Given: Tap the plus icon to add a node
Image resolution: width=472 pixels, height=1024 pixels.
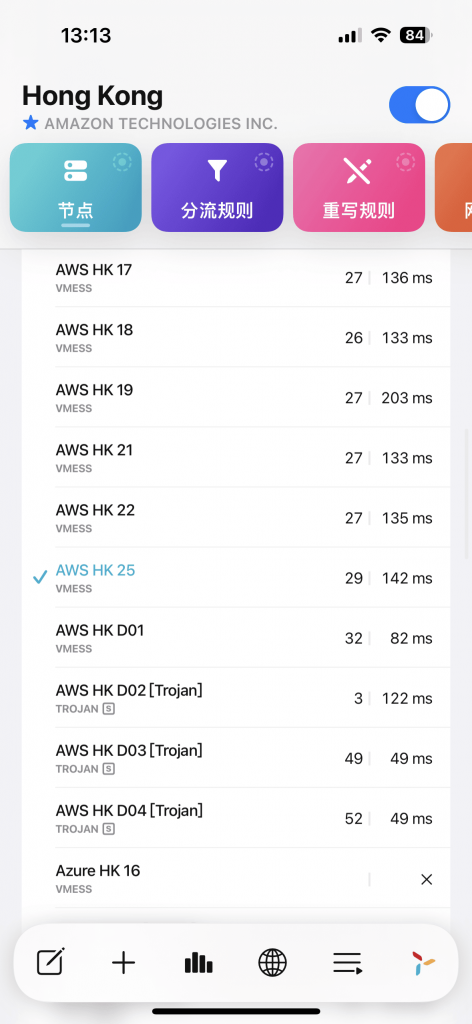Looking at the screenshot, I should click(x=123, y=963).
